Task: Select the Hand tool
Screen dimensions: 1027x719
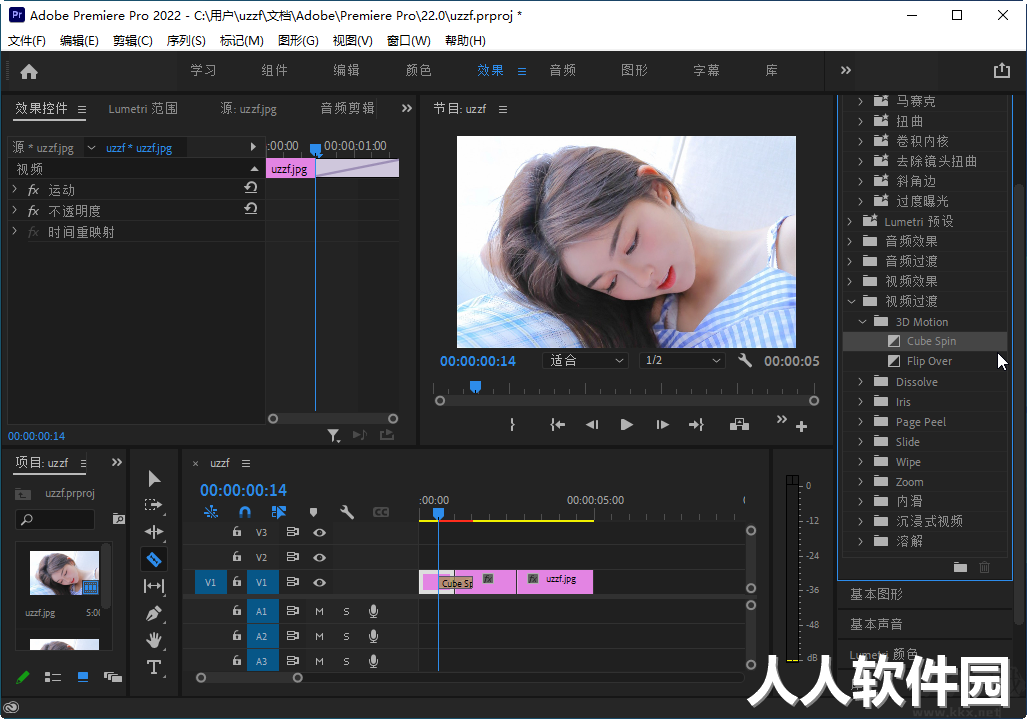Action: click(154, 640)
